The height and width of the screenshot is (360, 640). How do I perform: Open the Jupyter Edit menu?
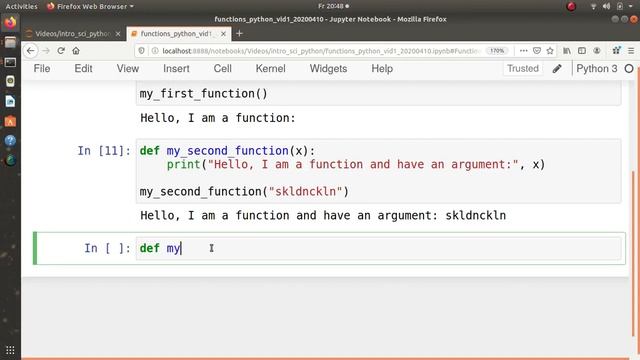tap(83, 69)
